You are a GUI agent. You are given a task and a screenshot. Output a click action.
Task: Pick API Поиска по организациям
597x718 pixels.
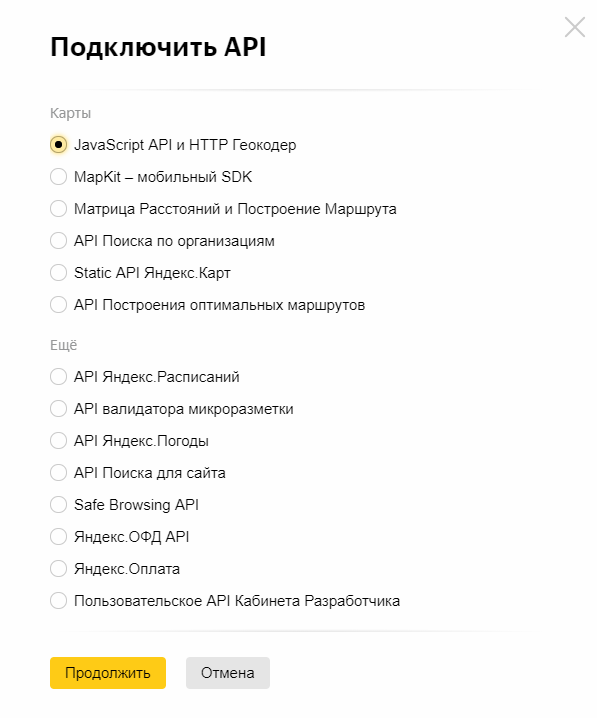[x=58, y=241]
